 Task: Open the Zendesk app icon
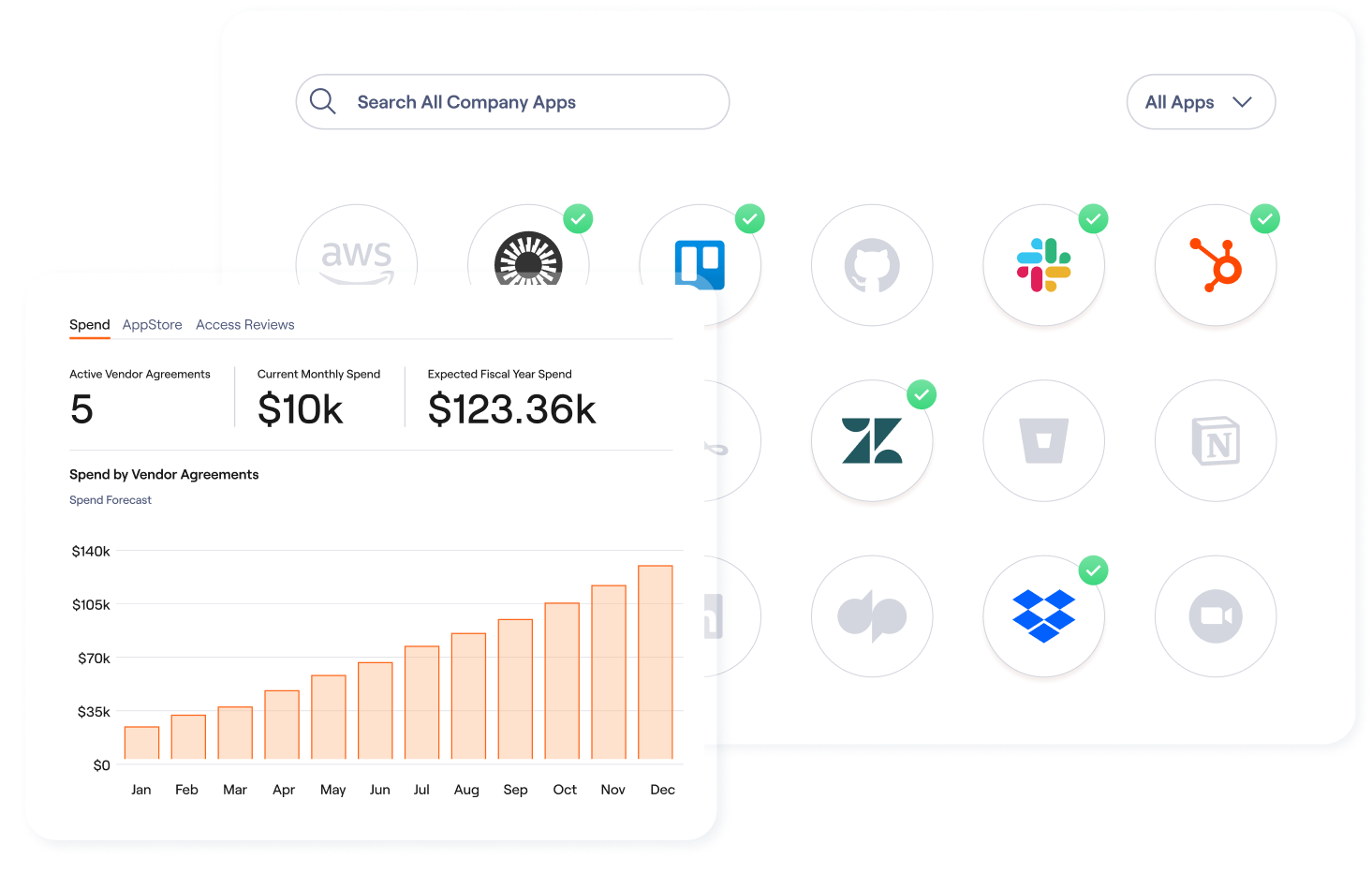tap(872, 440)
